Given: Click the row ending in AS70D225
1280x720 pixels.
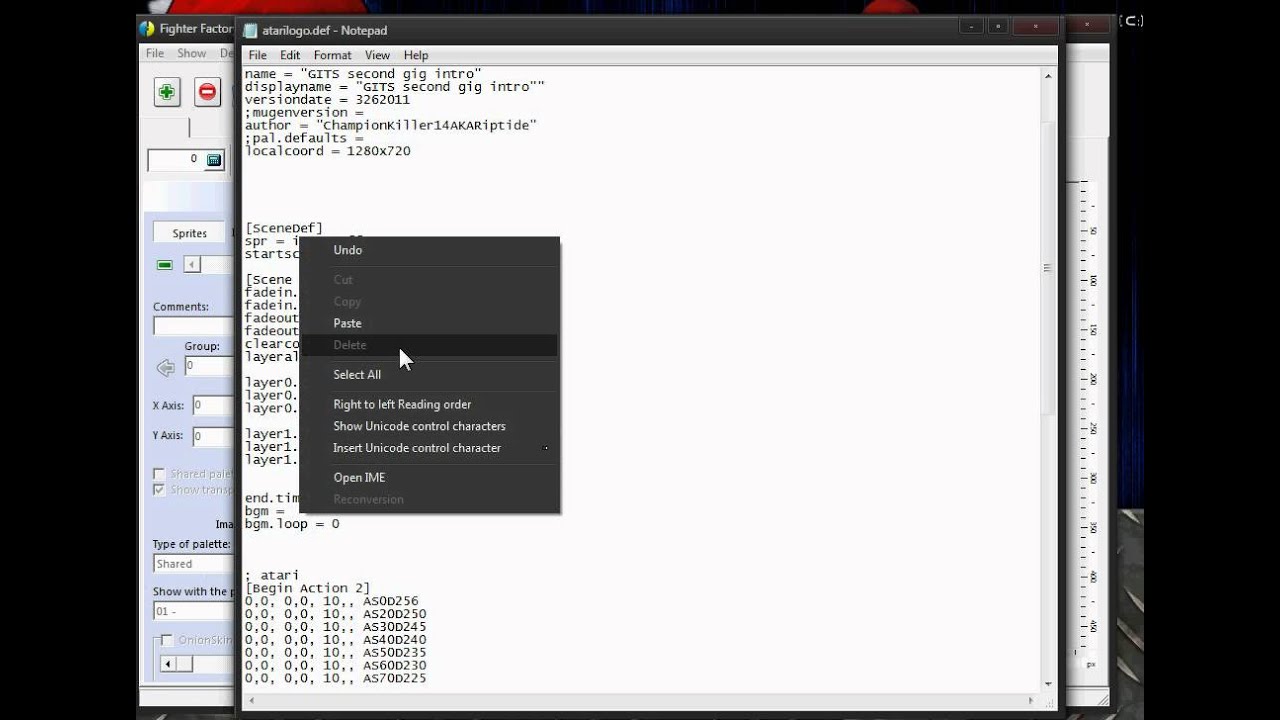Looking at the screenshot, I should [x=335, y=678].
